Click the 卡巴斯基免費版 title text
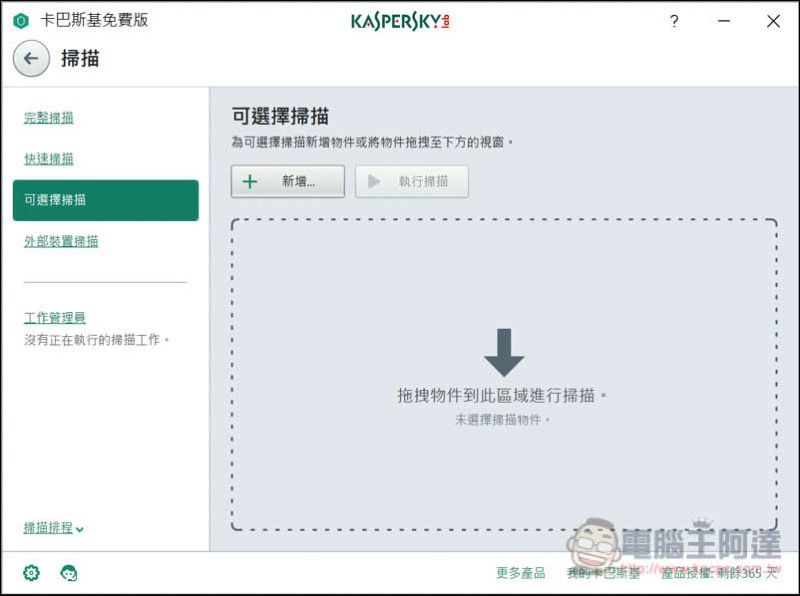Screen dimensions: 800x596 94,20
